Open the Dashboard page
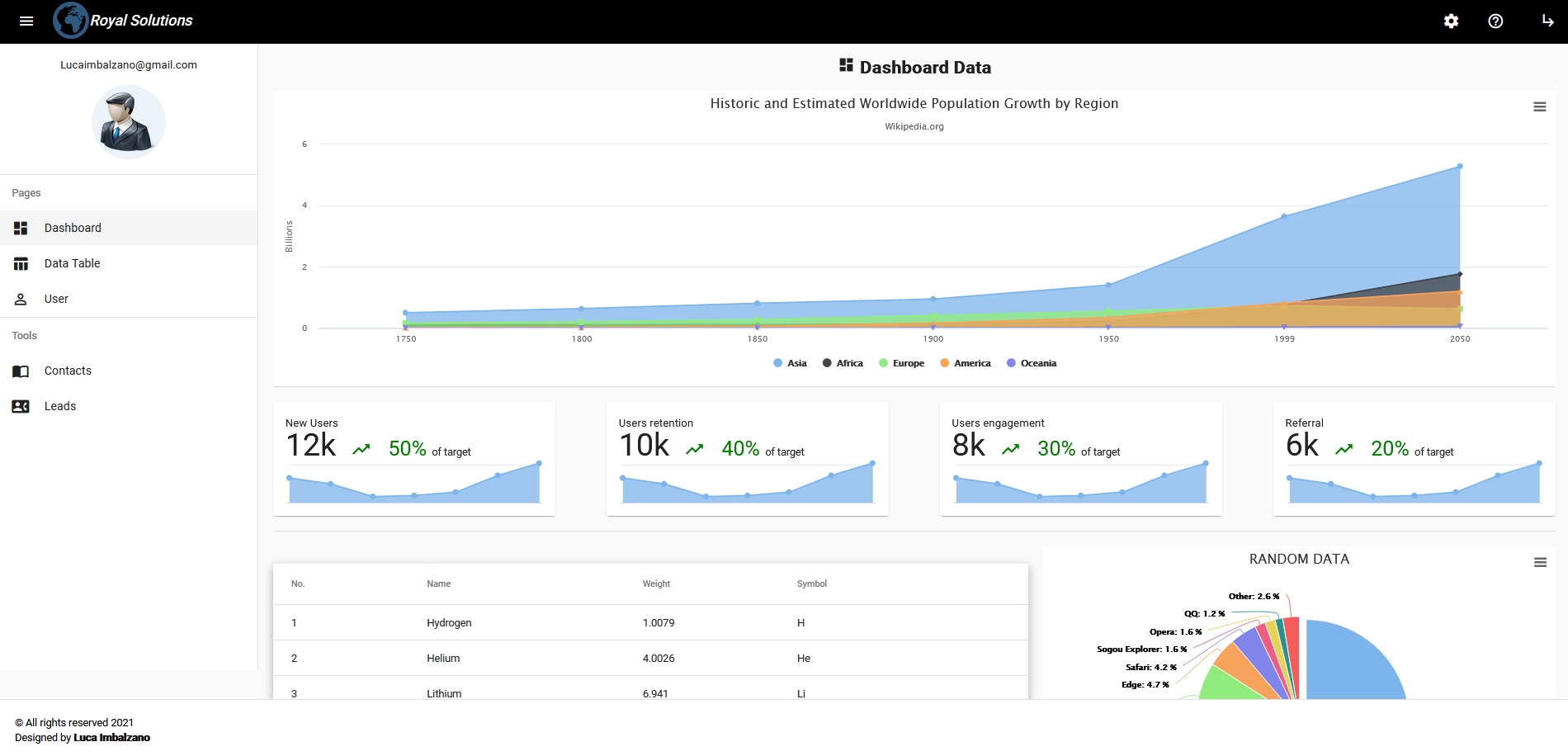Screen dimensions: 1568x756 pos(129,228)
